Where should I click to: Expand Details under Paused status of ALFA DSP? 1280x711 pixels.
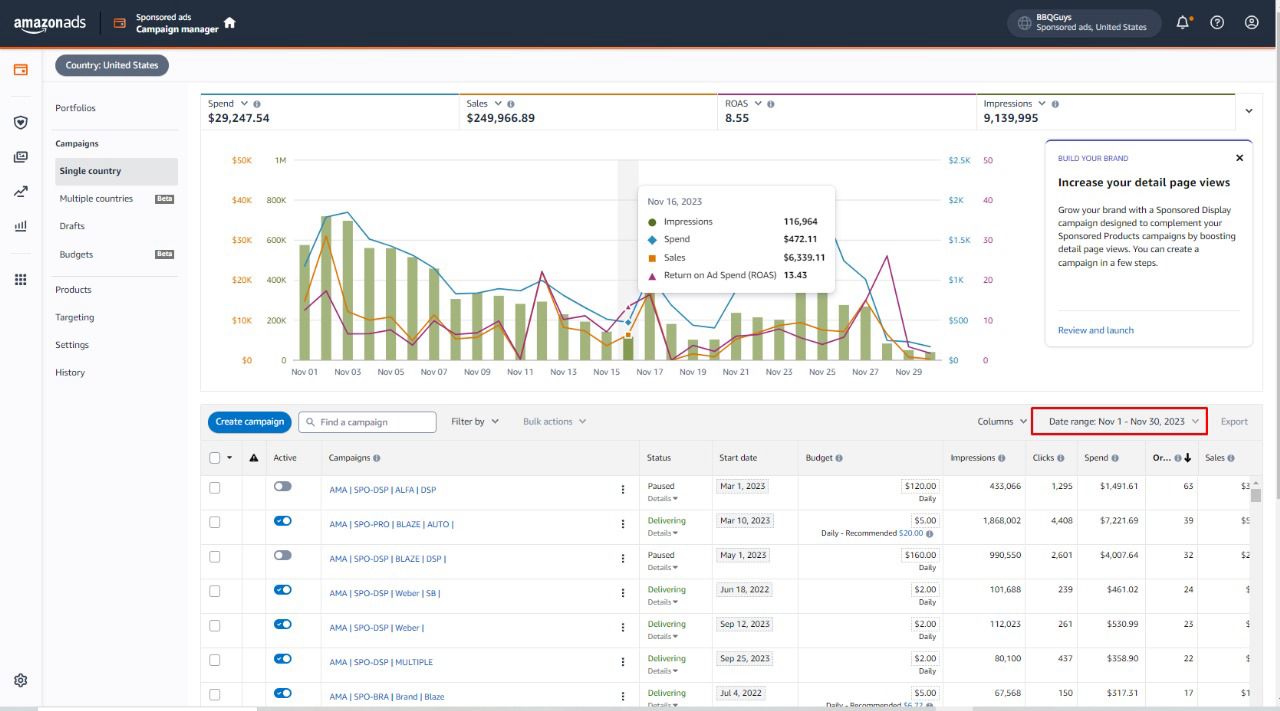coord(662,498)
